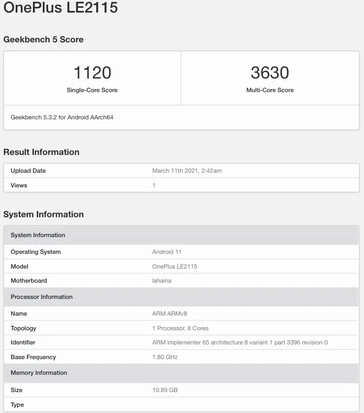The height and width of the screenshot is (413, 364).
Task: Click the System Information table header row
Action: tap(181, 235)
